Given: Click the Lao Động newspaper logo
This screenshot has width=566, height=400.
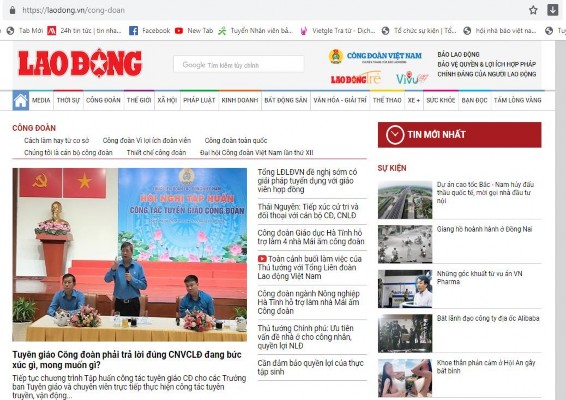Looking at the screenshot, I should pyautogui.click(x=80, y=64).
